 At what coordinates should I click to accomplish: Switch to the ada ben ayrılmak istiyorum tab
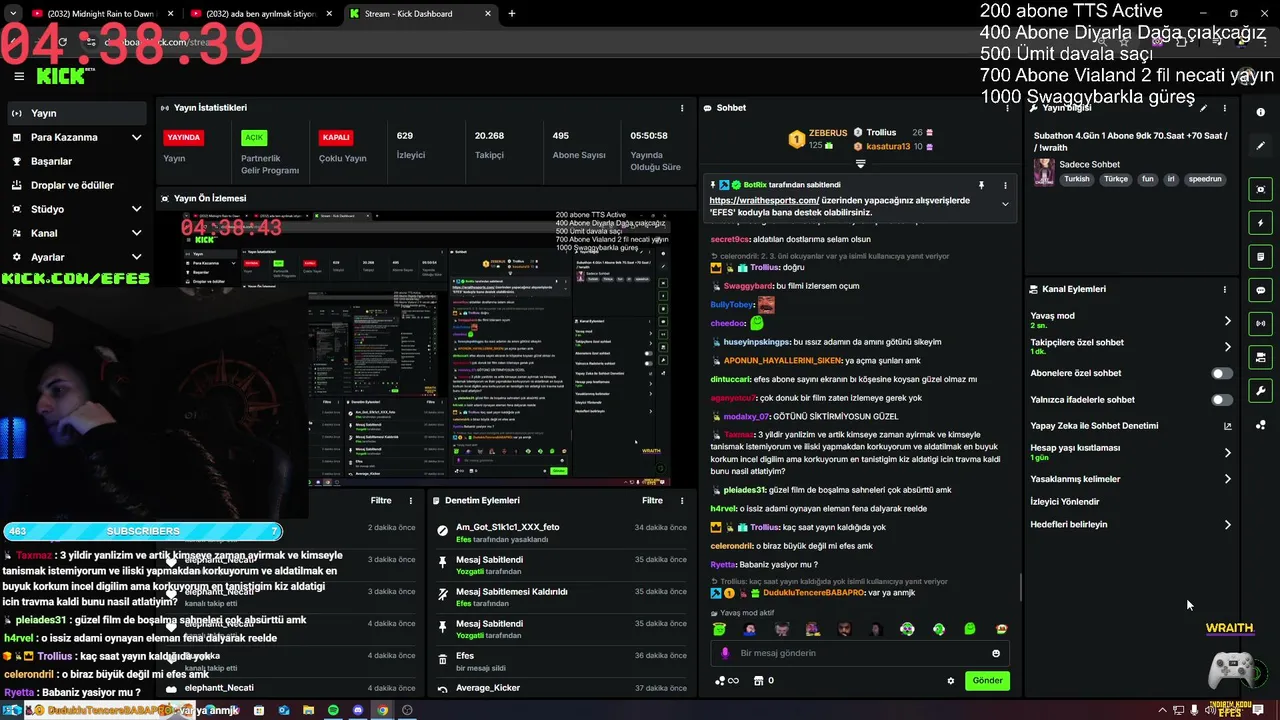pyautogui.click(x=262, y=14)
